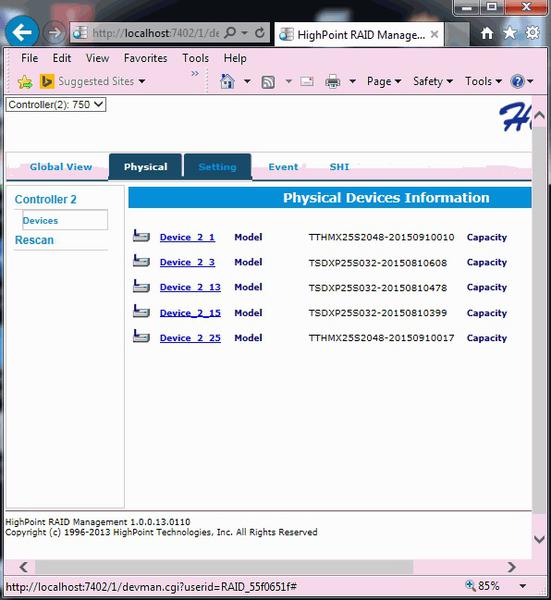Screen dimensions: 551x600
Task: Switch to the Global View tab
Action: tap(61, 167)
